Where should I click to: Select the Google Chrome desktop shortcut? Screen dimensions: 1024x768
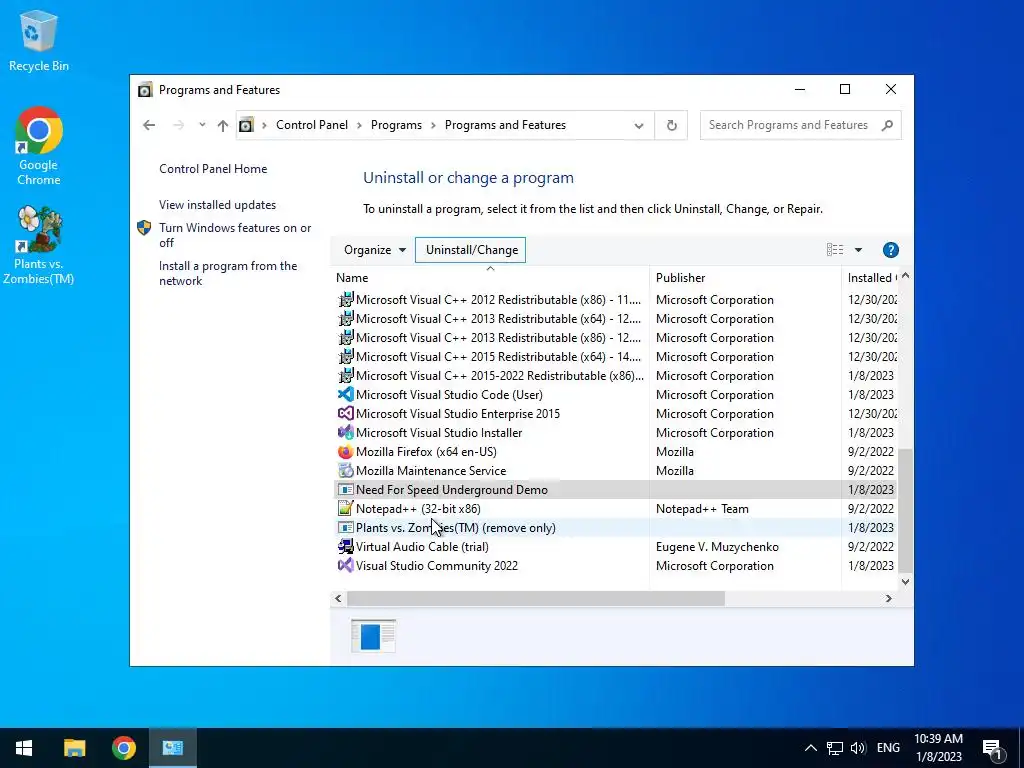[39, 146]
